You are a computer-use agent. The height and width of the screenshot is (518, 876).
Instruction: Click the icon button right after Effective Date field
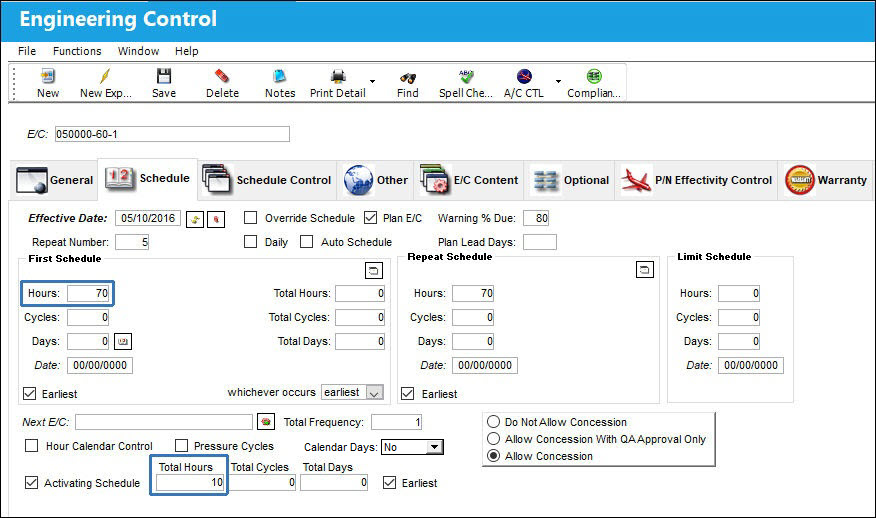[x=194, y=219]
